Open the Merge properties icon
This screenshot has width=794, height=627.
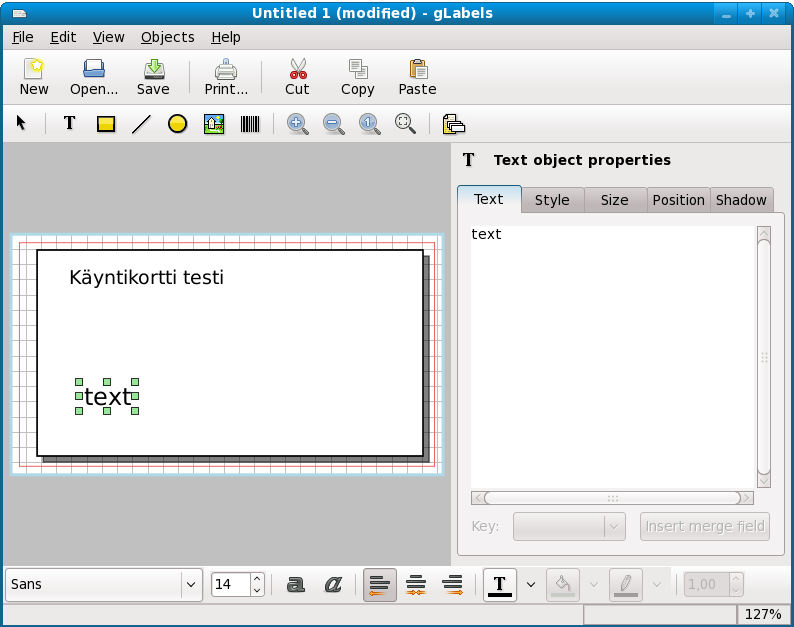coord(453,124)
